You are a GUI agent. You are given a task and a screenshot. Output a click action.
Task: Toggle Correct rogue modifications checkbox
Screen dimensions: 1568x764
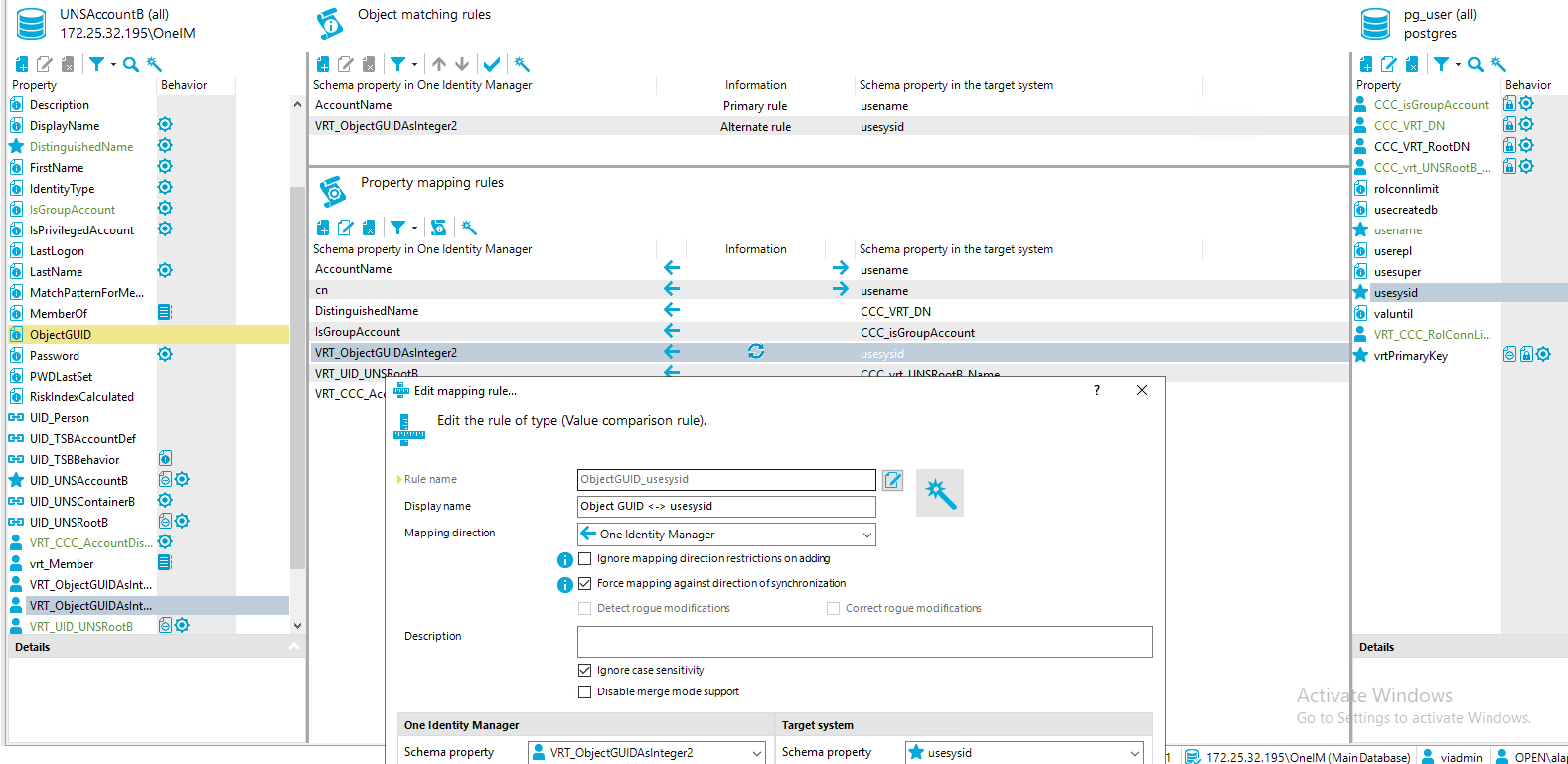click(x=834, y=608)
